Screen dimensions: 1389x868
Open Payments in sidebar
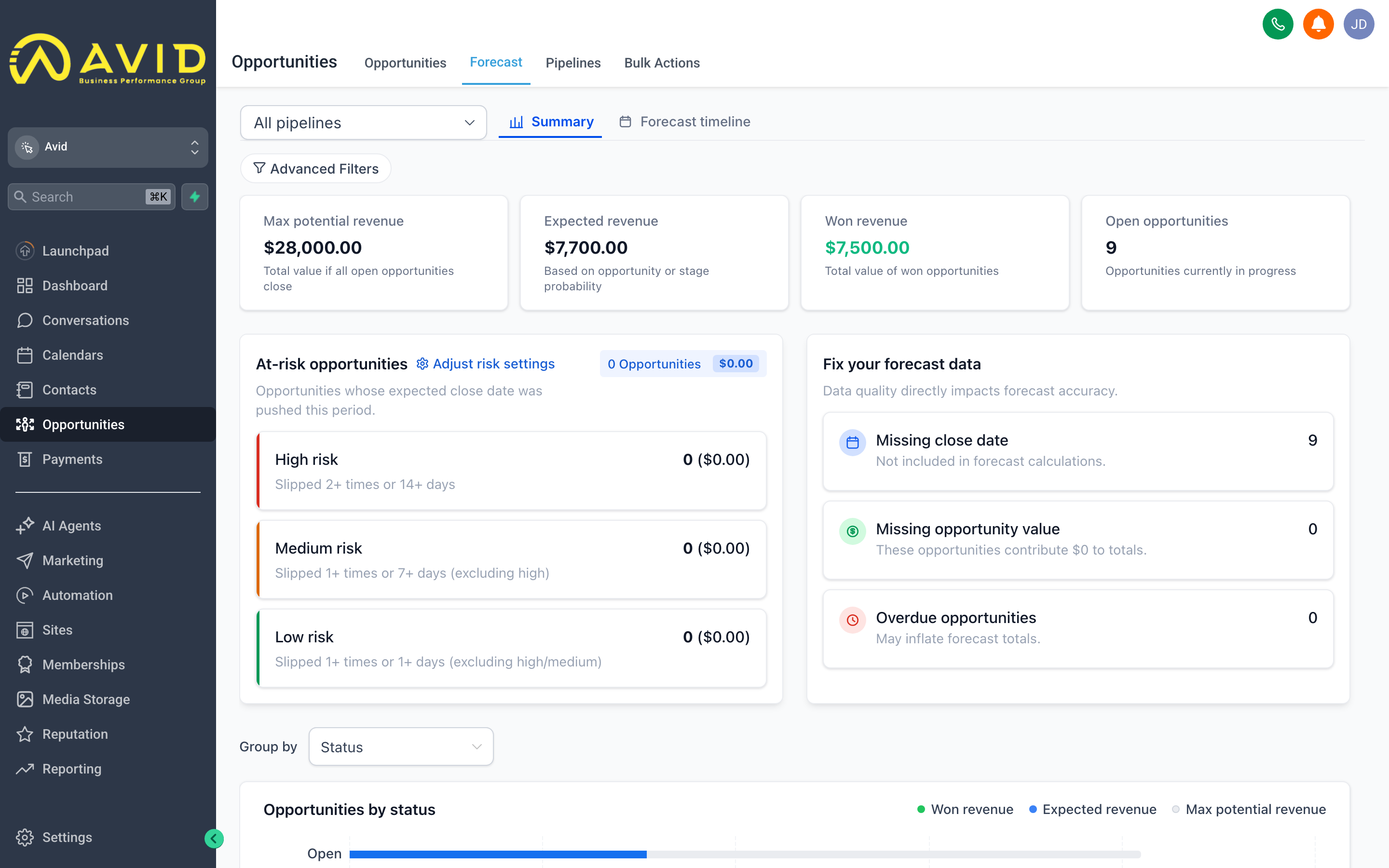tap(108, 459)
